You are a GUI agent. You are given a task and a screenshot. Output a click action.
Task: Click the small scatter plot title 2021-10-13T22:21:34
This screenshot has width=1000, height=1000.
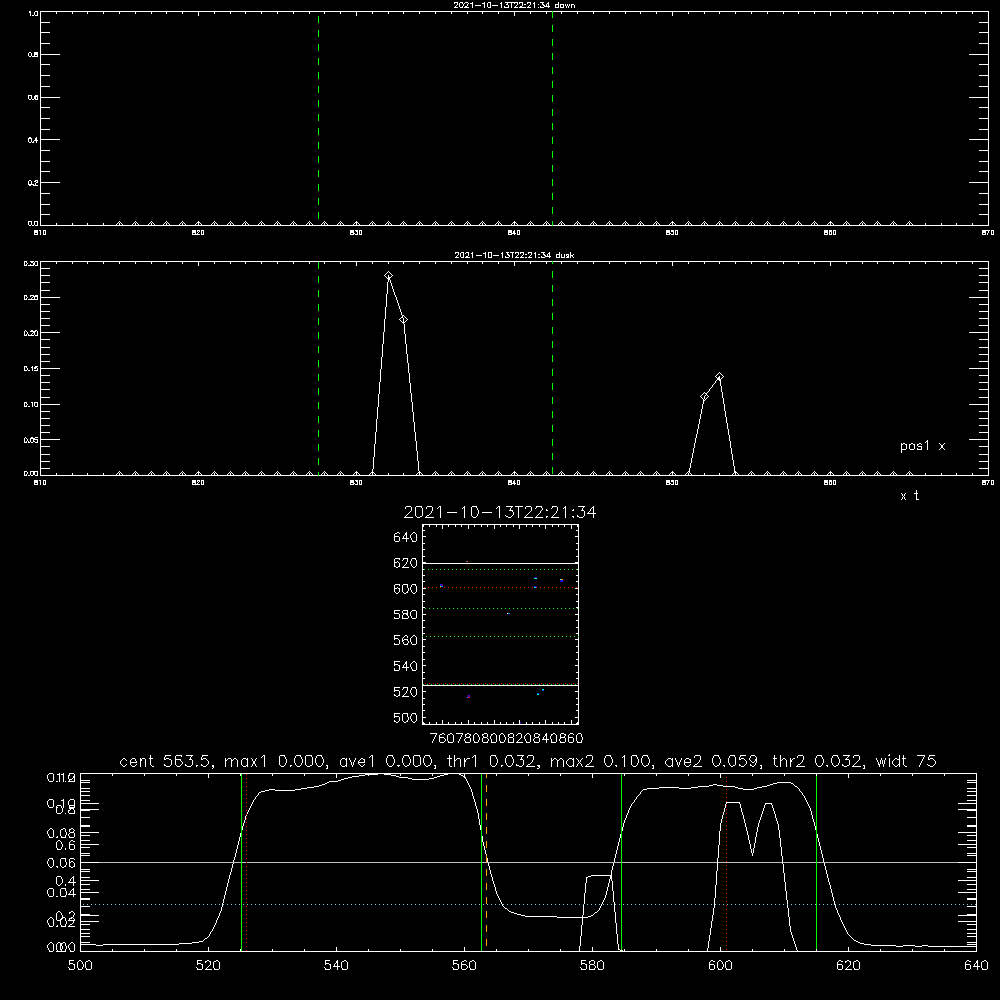(x=500, y=512)
